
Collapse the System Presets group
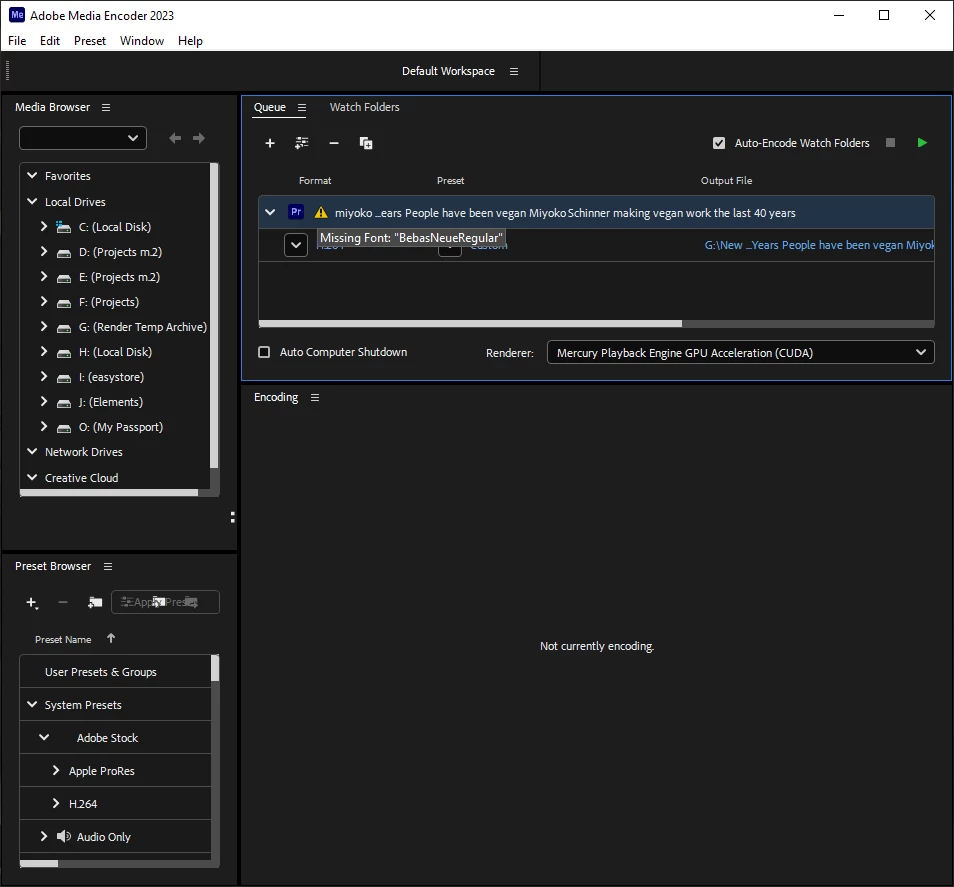pos(32,704)
